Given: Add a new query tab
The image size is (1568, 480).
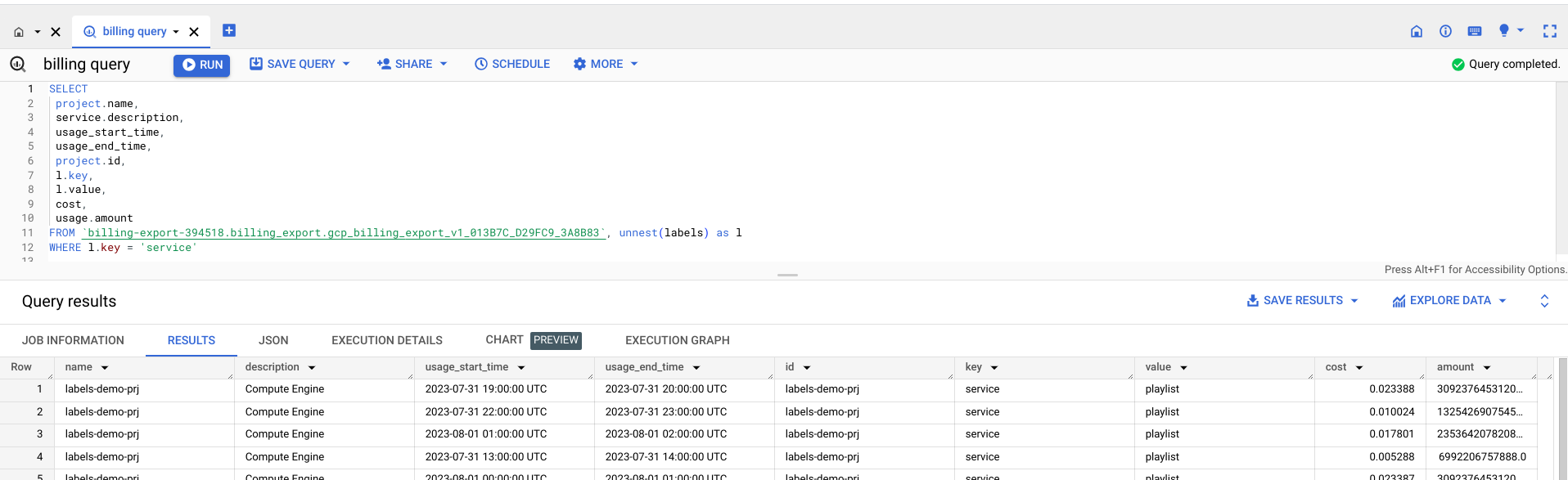Looking at the screenshot, I should 229,30.
